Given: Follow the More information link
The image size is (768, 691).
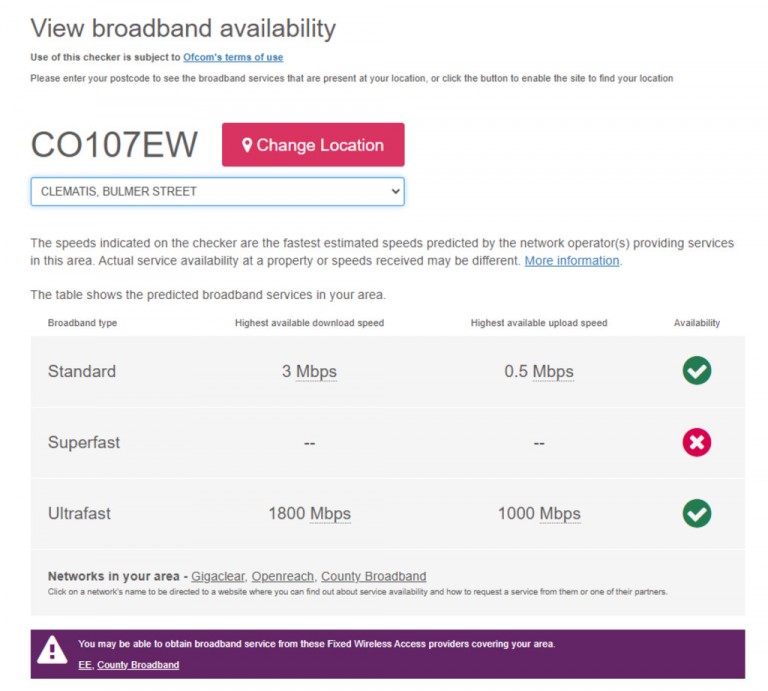Looking at the screenshot, I should click(572, 261).
